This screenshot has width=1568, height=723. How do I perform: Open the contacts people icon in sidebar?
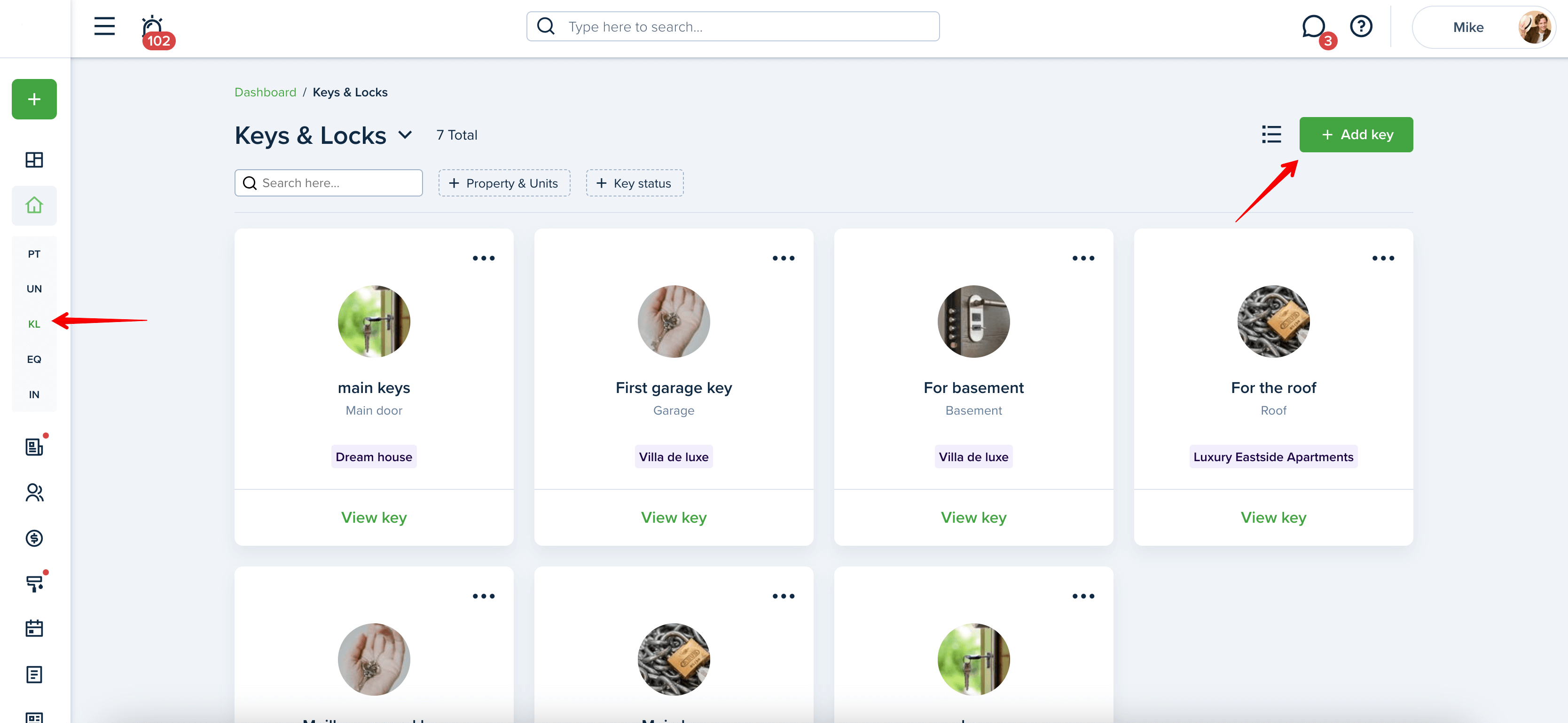tap(34, 492)
